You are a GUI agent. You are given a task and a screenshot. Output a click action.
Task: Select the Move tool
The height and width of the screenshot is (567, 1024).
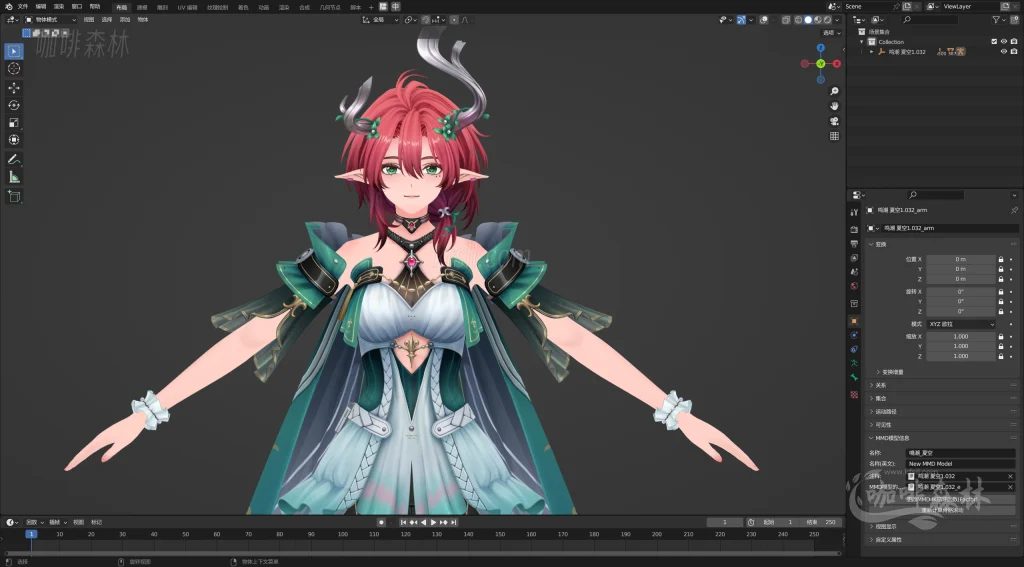pos(14,88)
